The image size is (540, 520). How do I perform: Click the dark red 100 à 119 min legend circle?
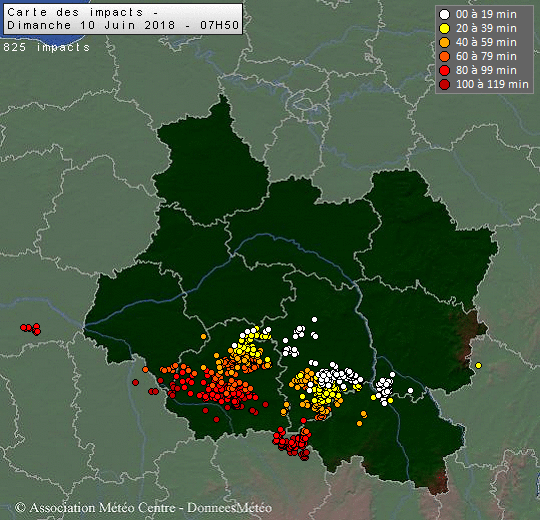[445, 84]
